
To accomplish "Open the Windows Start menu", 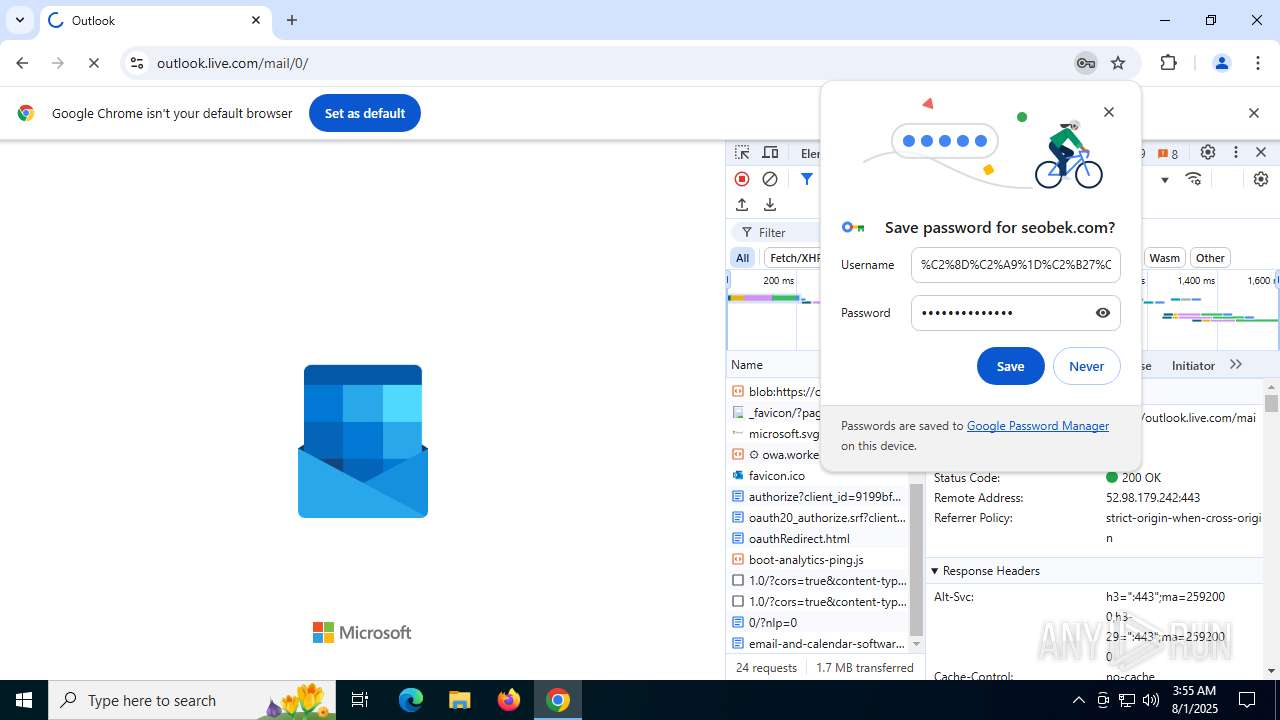I will pyautogui.click(x=24, y=700).
